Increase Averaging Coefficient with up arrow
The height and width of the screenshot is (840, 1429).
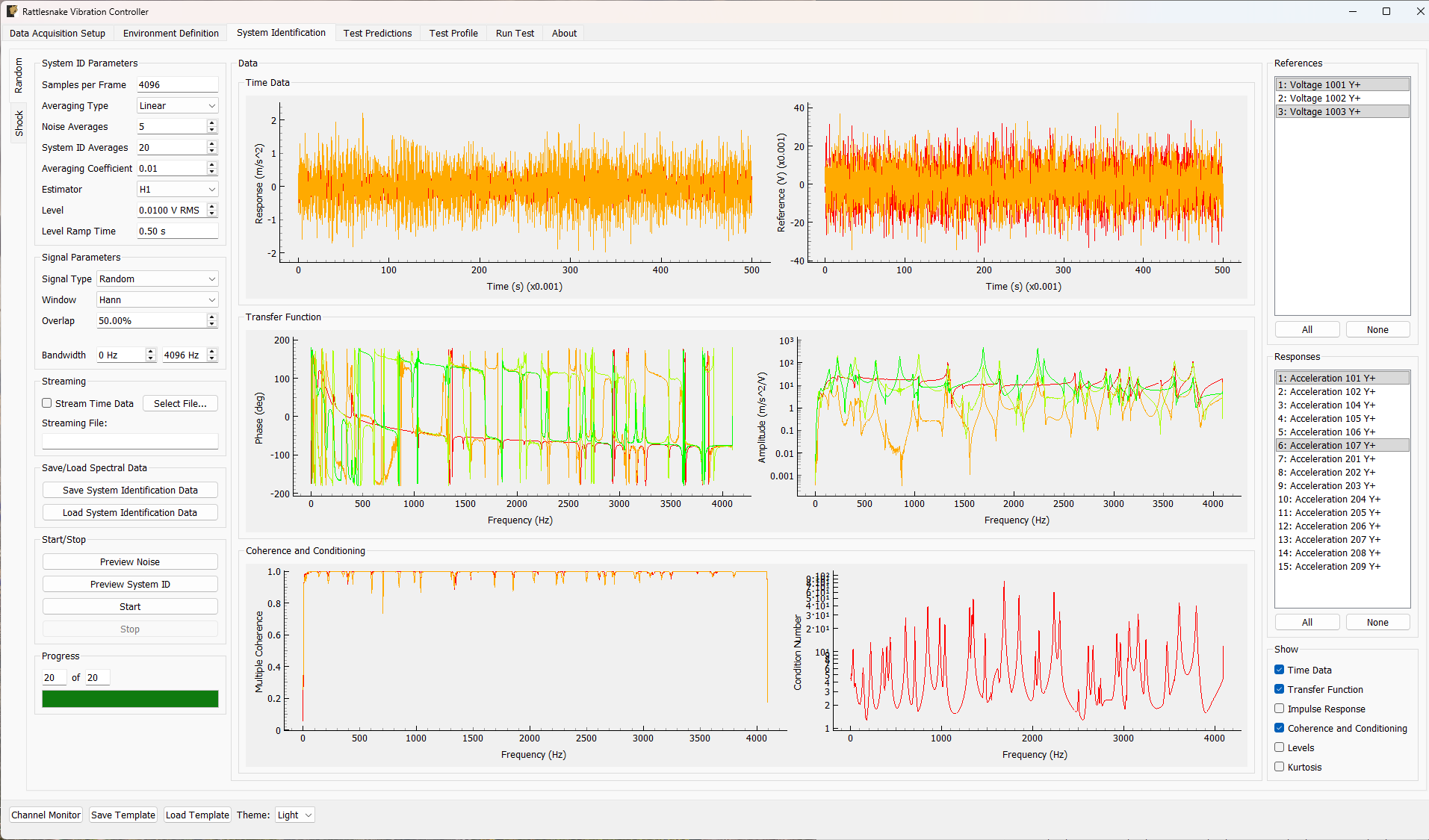(x=212, y=165)
